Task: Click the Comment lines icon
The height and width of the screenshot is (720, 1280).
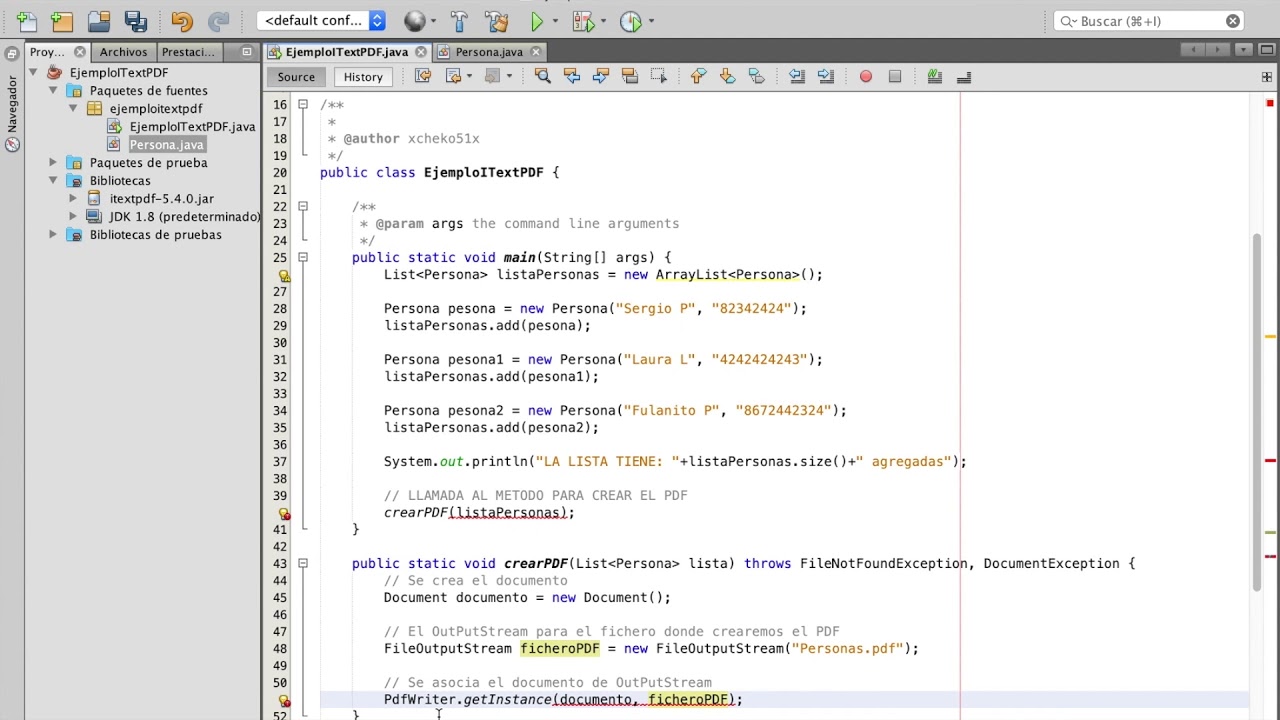Action: 934,76
